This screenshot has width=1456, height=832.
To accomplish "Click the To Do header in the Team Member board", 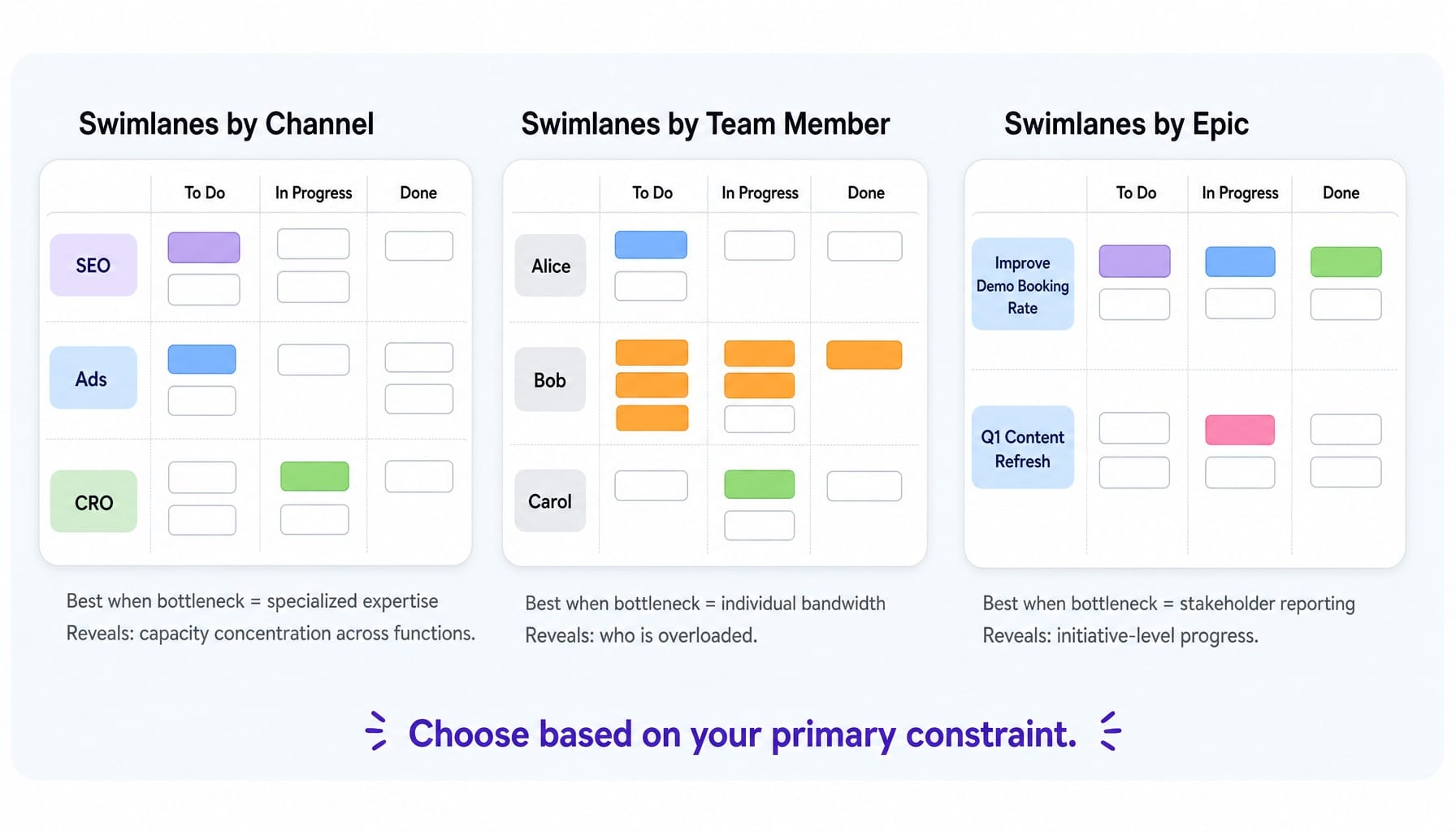I will click(x=652, y=193).
